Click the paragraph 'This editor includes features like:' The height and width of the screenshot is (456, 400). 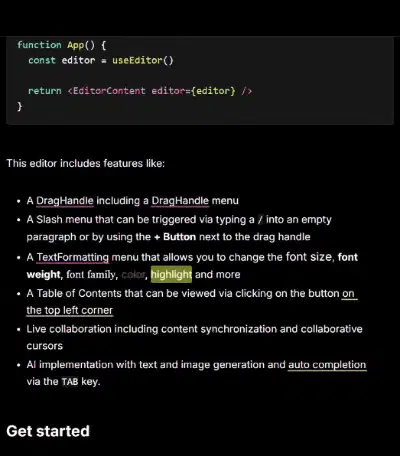tap(86, 163)
